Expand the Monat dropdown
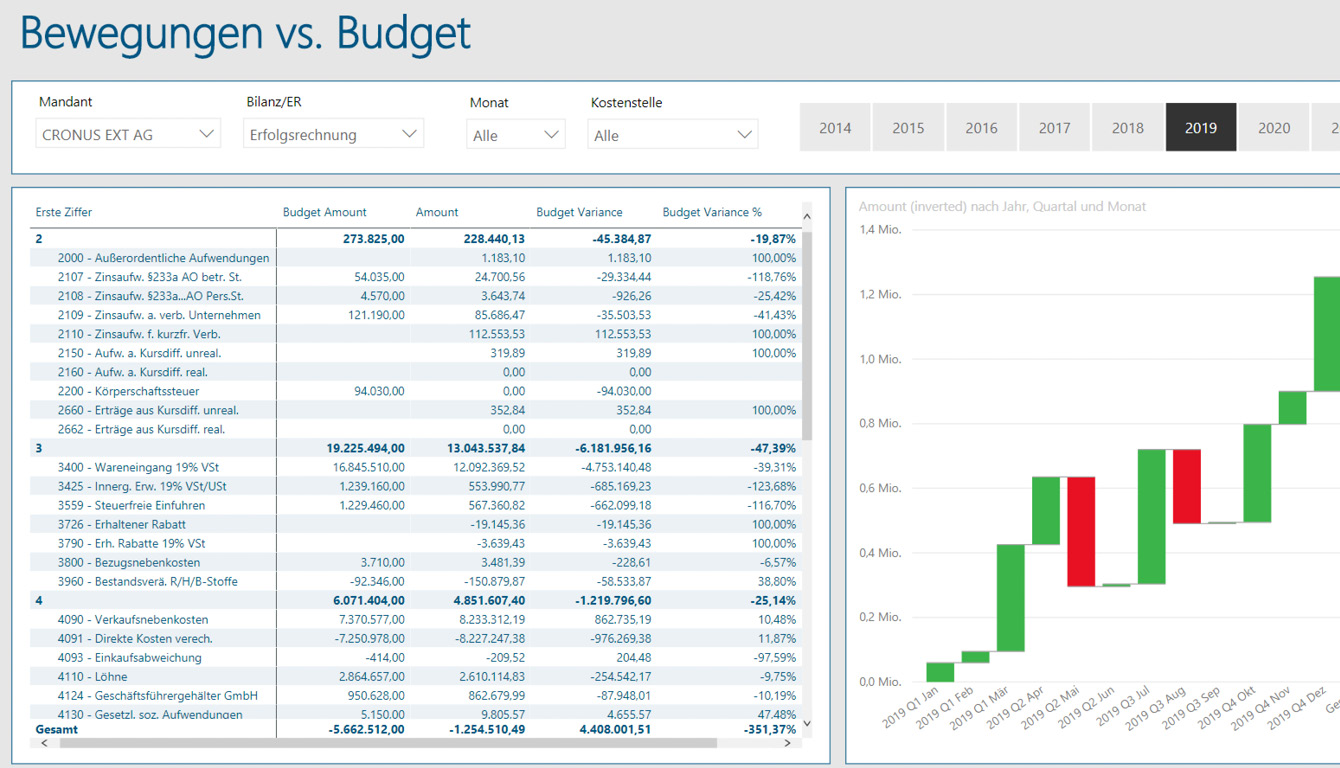Viewport: 1340px width, 768px height. click(516, 135)
